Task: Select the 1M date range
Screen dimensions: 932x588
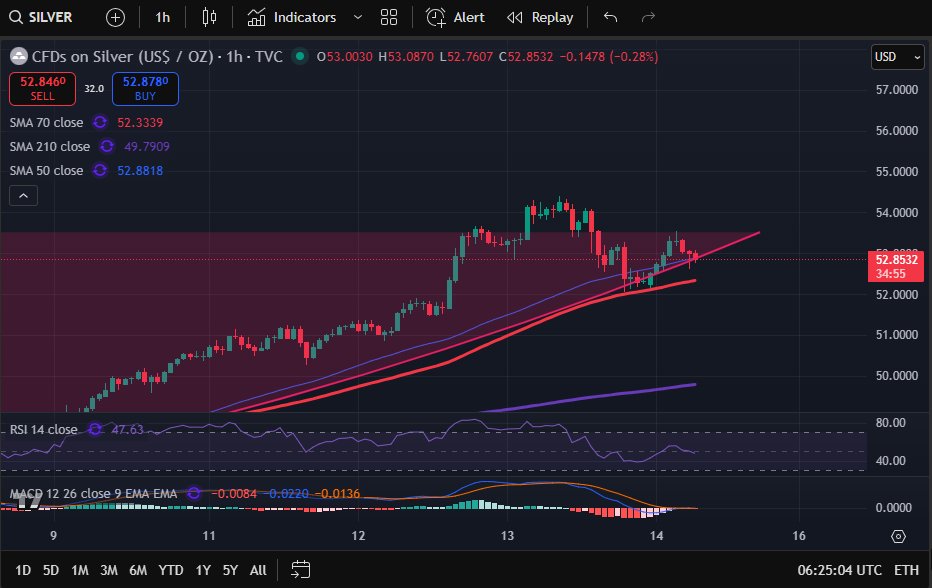Action: [x=79, y=570]
